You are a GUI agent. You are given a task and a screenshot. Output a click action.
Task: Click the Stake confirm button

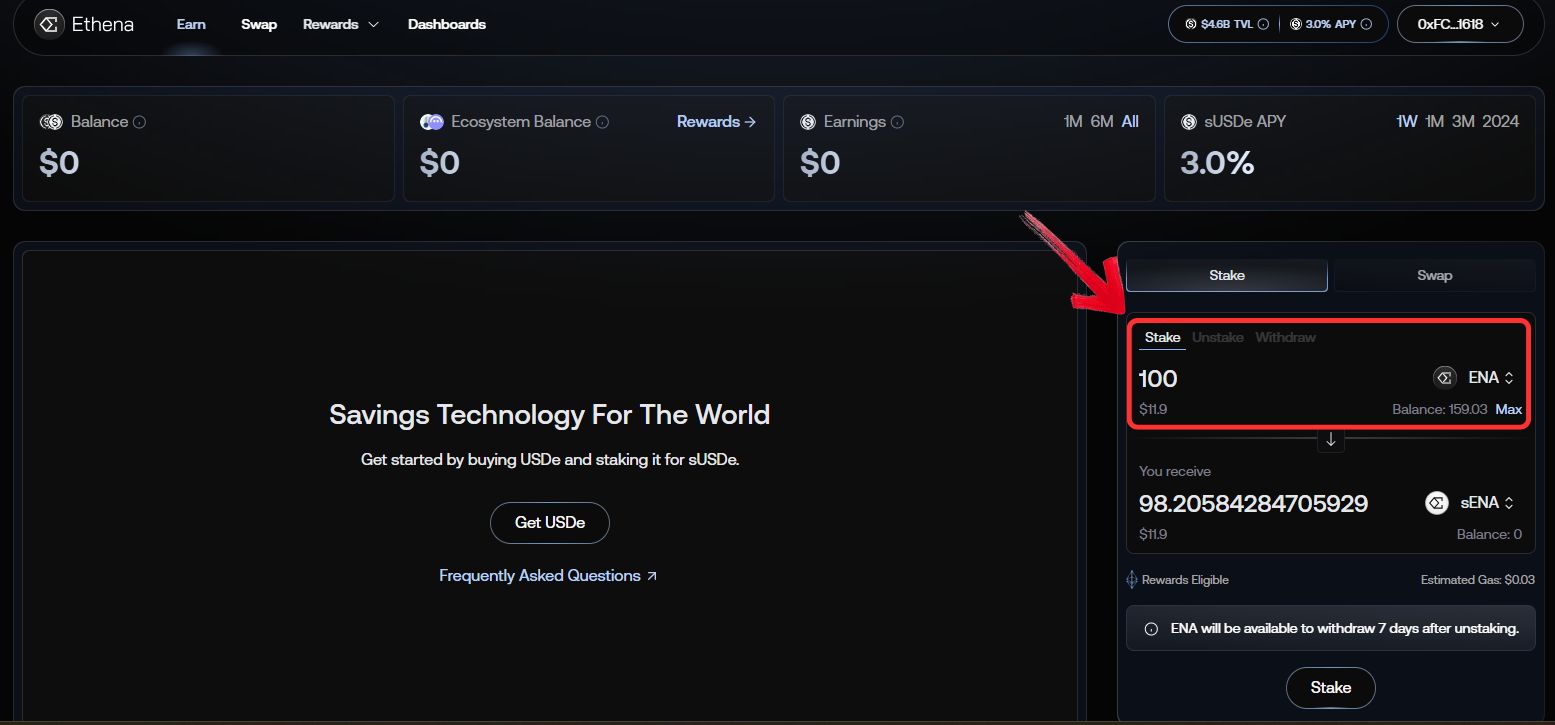point(1331,688)
